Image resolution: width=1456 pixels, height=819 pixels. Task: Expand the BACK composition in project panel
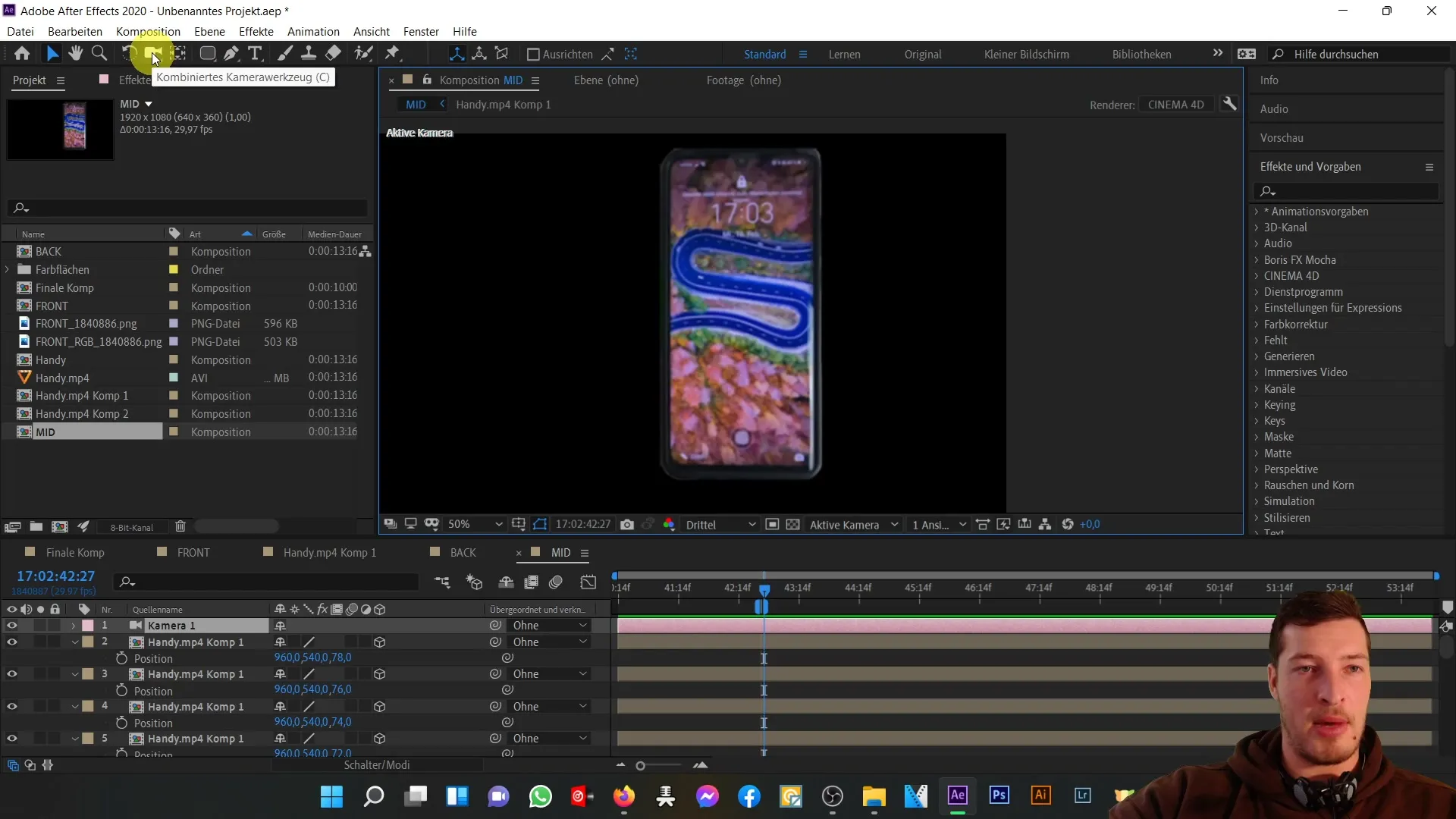click(x=8, y=251)
